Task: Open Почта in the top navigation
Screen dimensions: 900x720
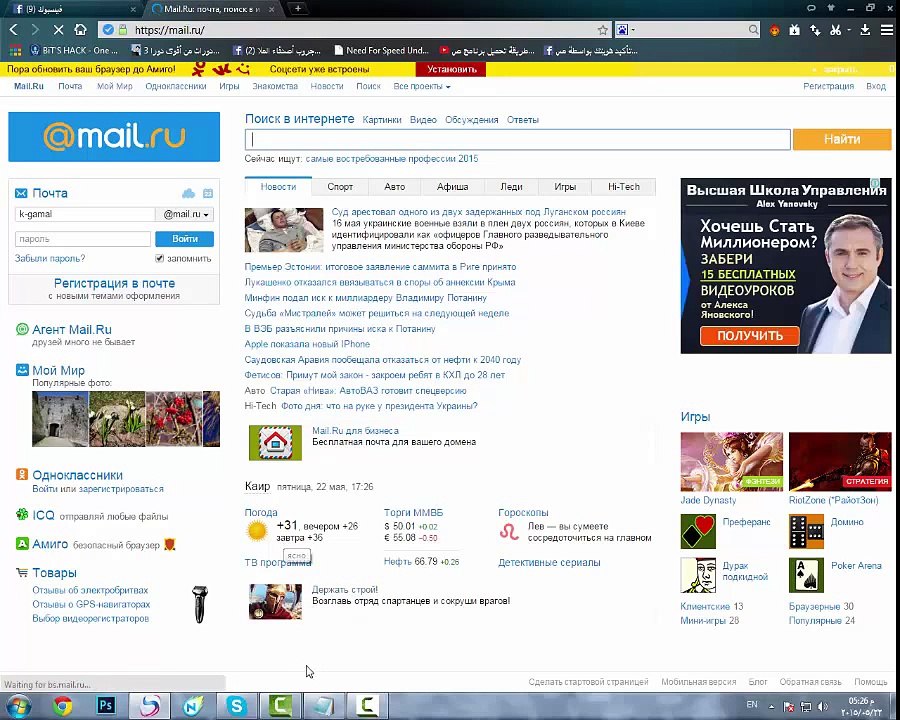Action: pyautogui.click(x=70, y=86)
